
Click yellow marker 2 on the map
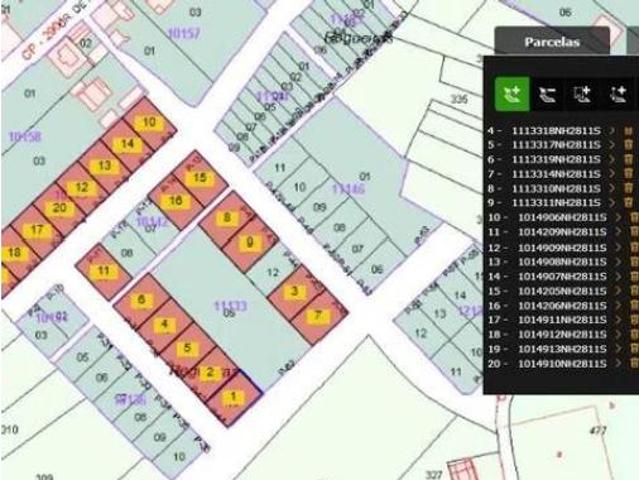[x=210, y=372]
